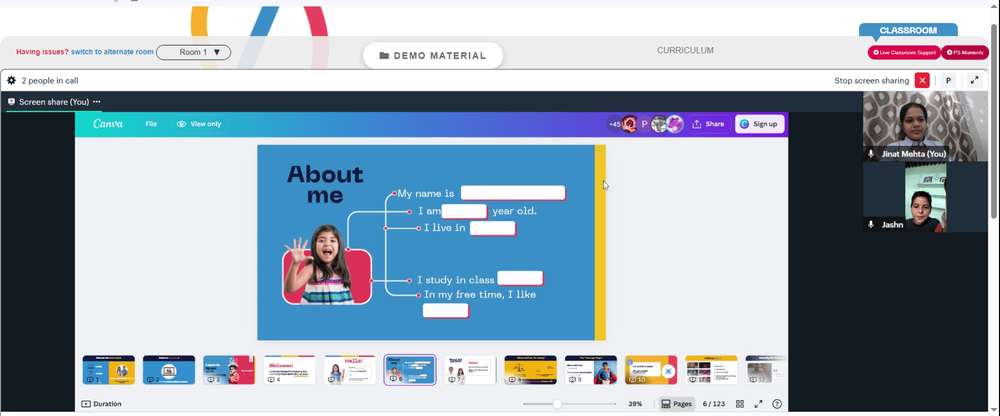This screenshot has height=416, width=1000.
Task: Click the zoom slider handle
Action: 557,404
